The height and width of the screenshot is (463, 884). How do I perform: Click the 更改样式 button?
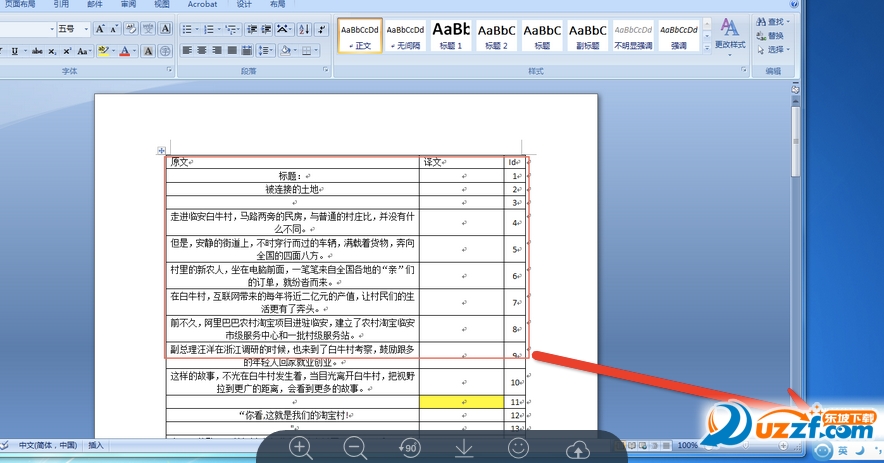pyautogui.click(x=730, y=35)
